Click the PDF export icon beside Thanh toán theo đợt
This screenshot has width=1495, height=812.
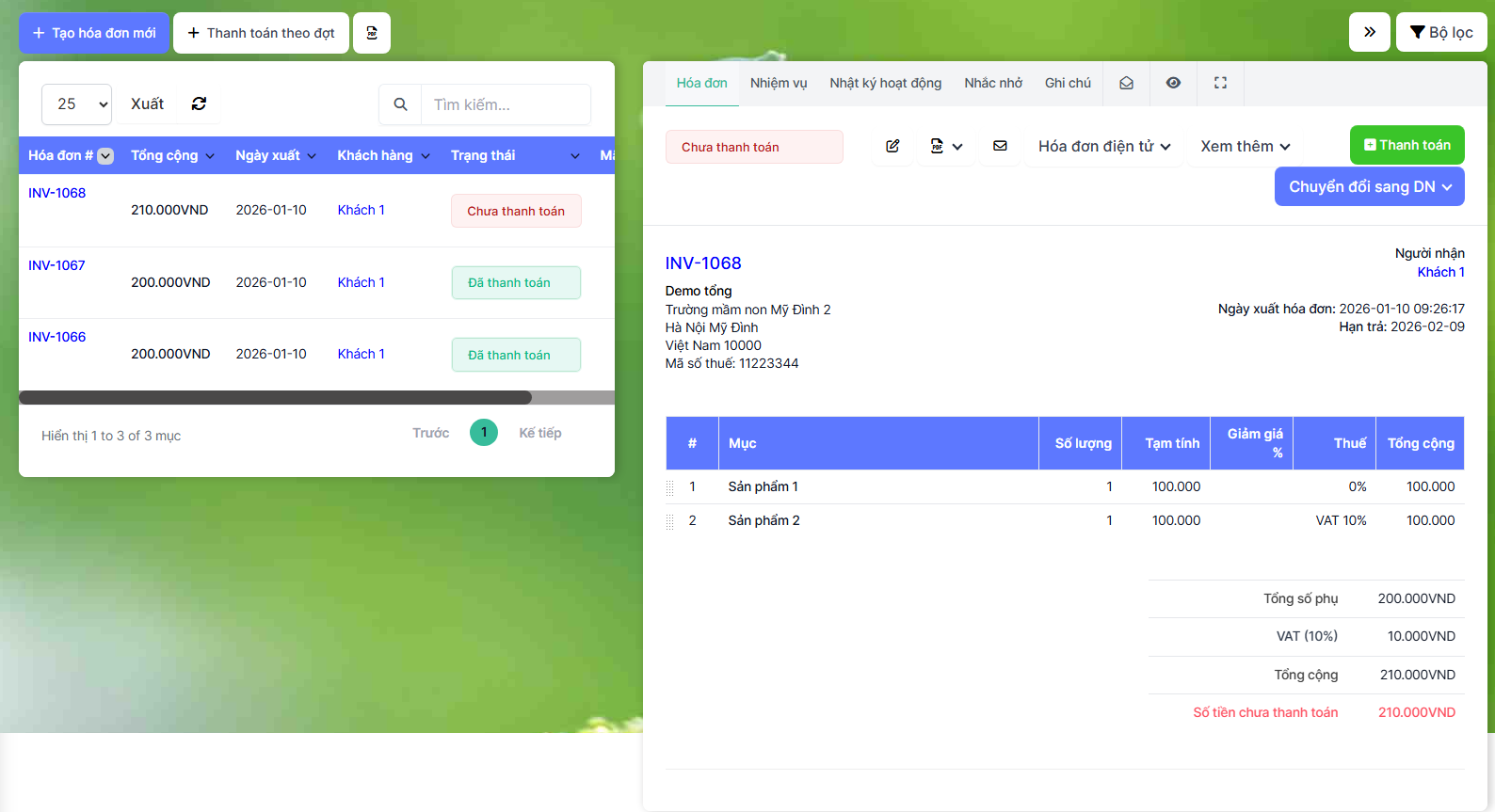point(372,33)
